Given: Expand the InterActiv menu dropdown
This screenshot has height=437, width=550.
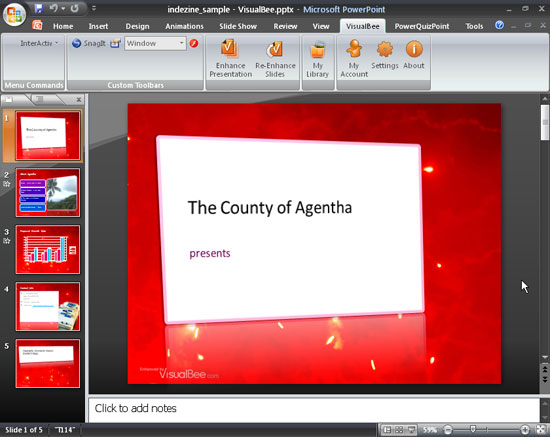Looking at the screenshot, I should pyautogui.click(x=39, y=43).
